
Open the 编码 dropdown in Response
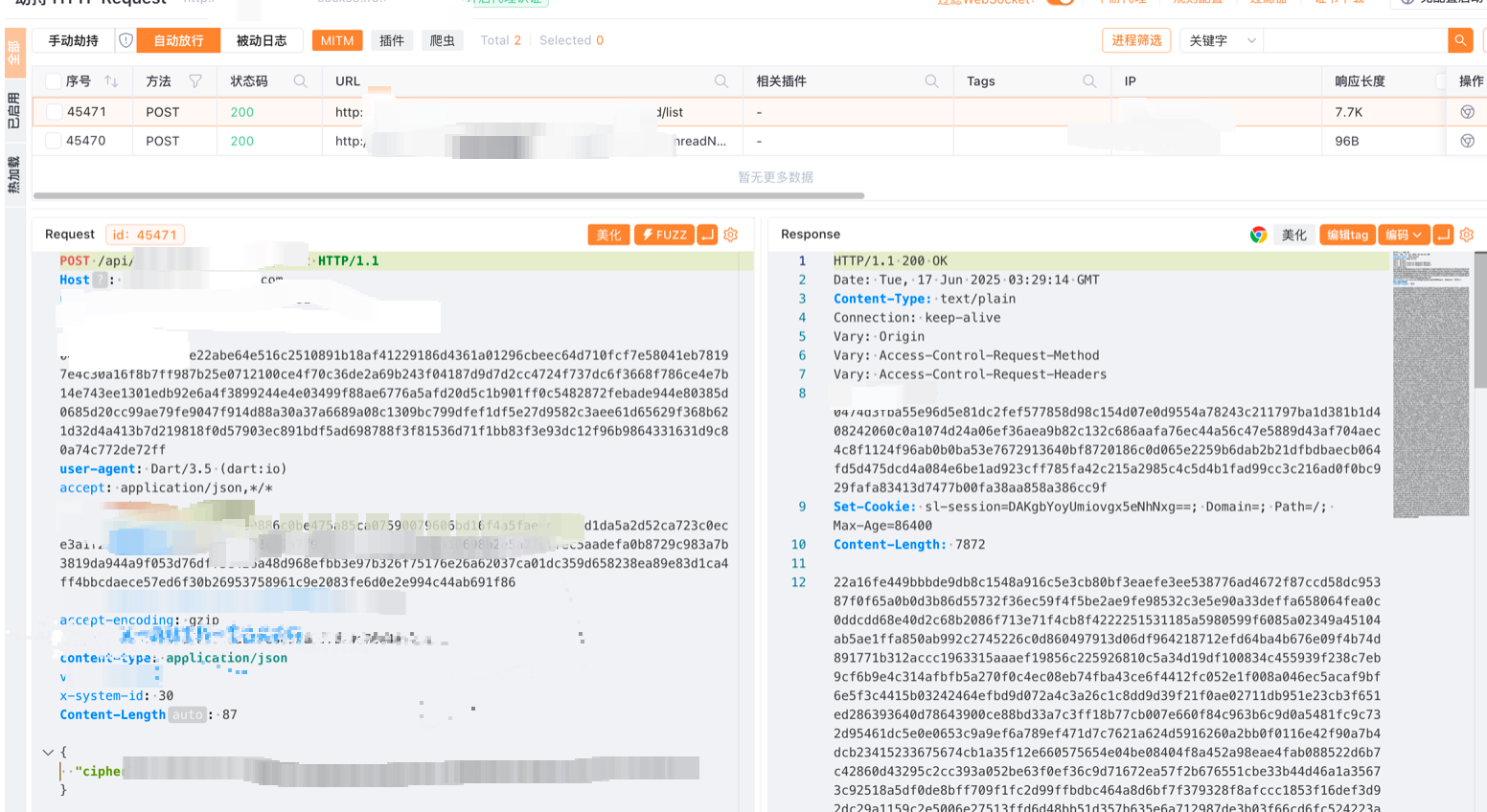pyautogui.click(x=1404, y=235)
